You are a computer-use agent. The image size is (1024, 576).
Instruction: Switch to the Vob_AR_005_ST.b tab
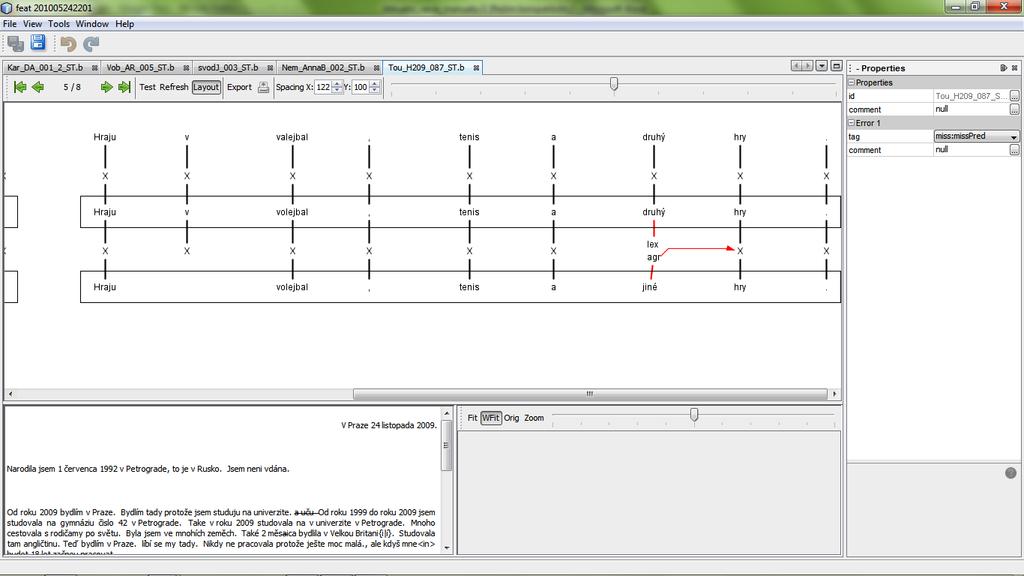140,68
